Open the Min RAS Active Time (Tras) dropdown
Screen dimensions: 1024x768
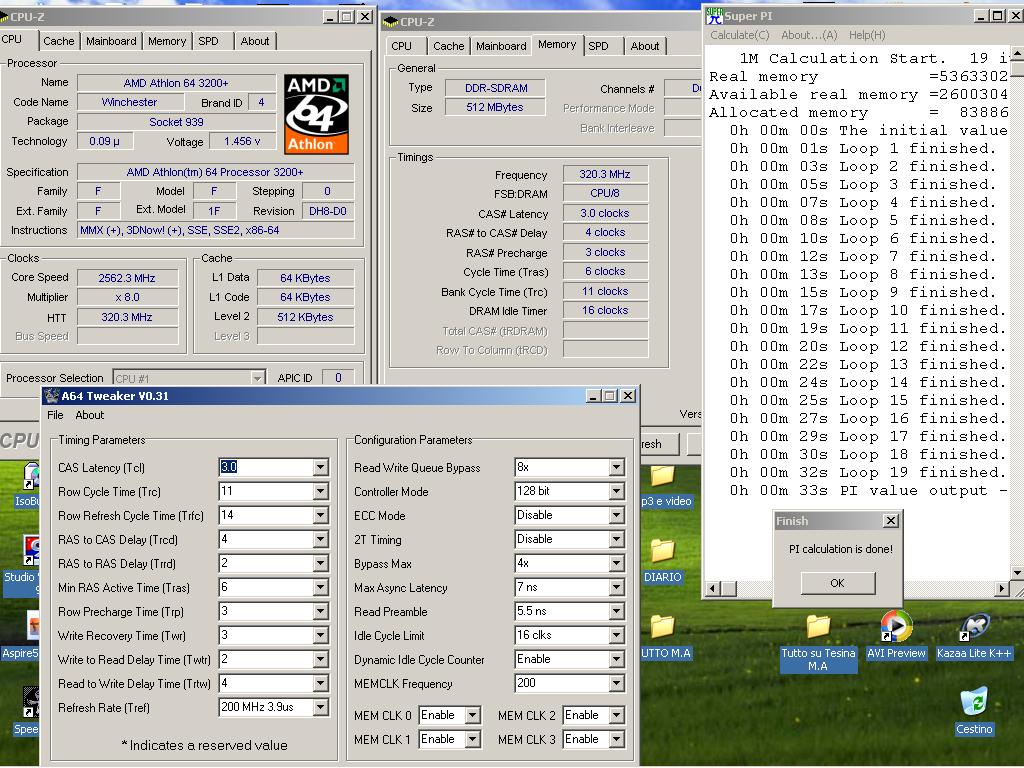pyautogui.click(x=320, y=588)
